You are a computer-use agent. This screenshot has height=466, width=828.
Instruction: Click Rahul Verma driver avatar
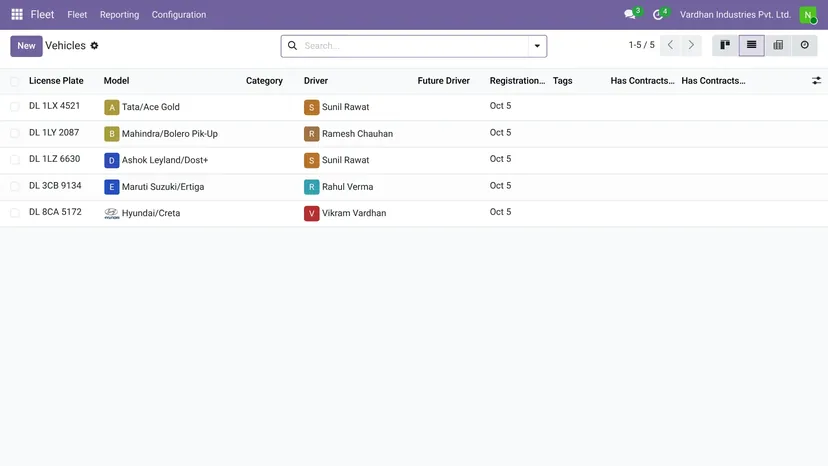click(312, 187)
